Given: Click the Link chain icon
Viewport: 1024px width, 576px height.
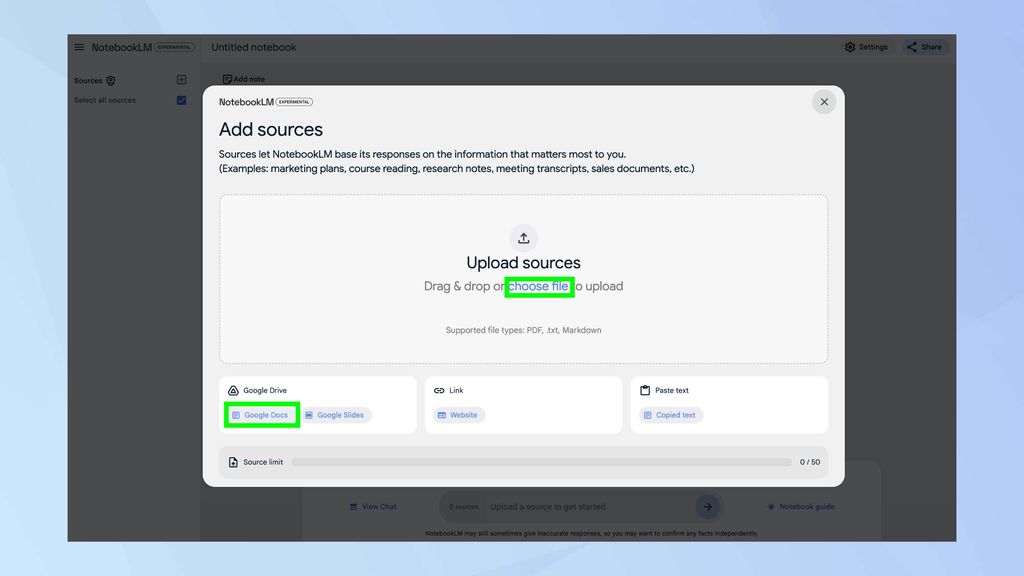Looking at the screenshot, I should point(440,390).
